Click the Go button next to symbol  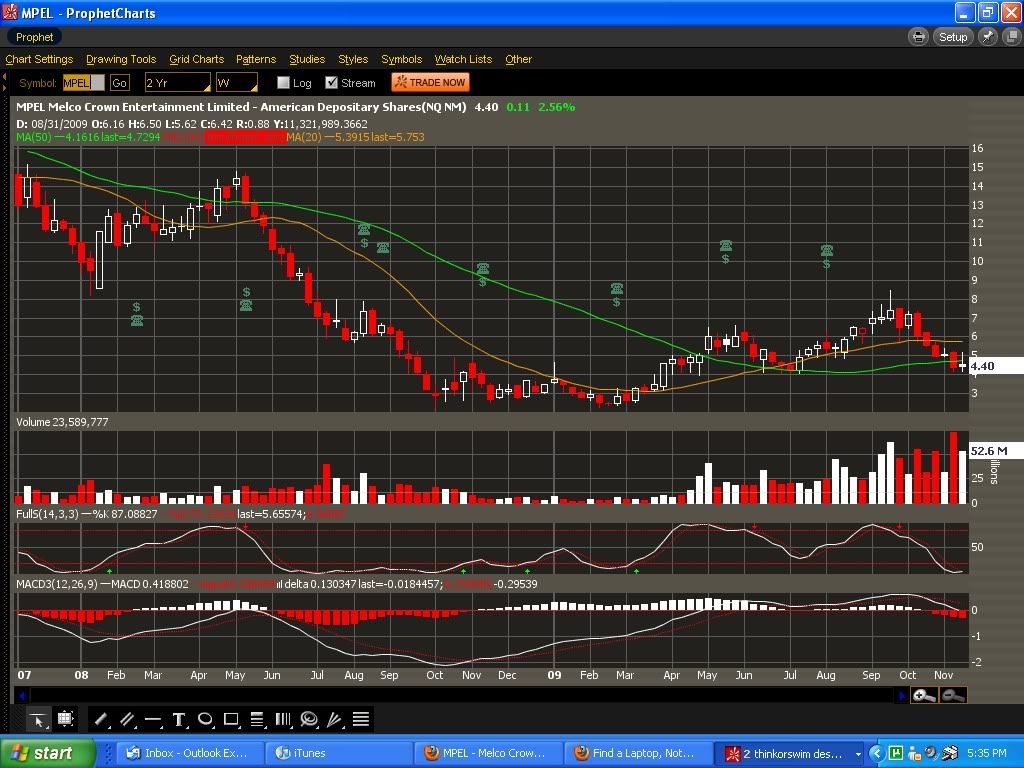tap(119, 83)
